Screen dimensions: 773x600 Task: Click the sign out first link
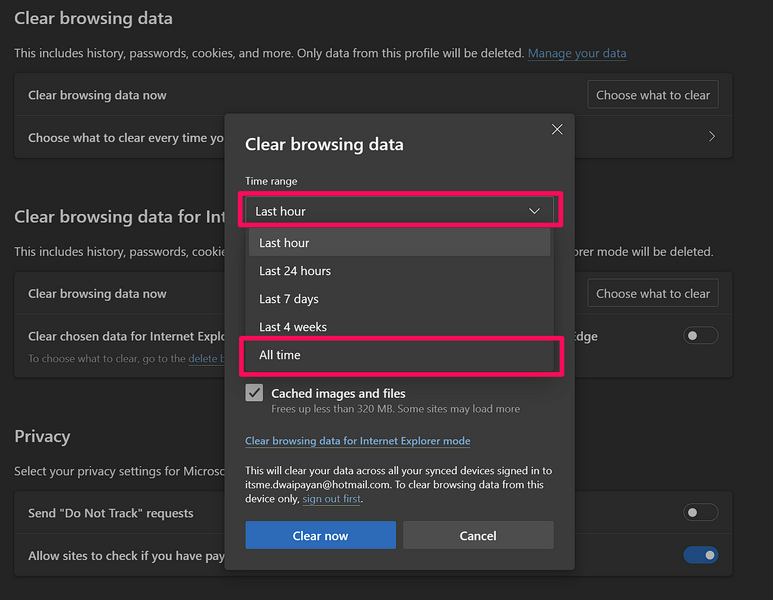pyautogui.click(x=330, y=499)
